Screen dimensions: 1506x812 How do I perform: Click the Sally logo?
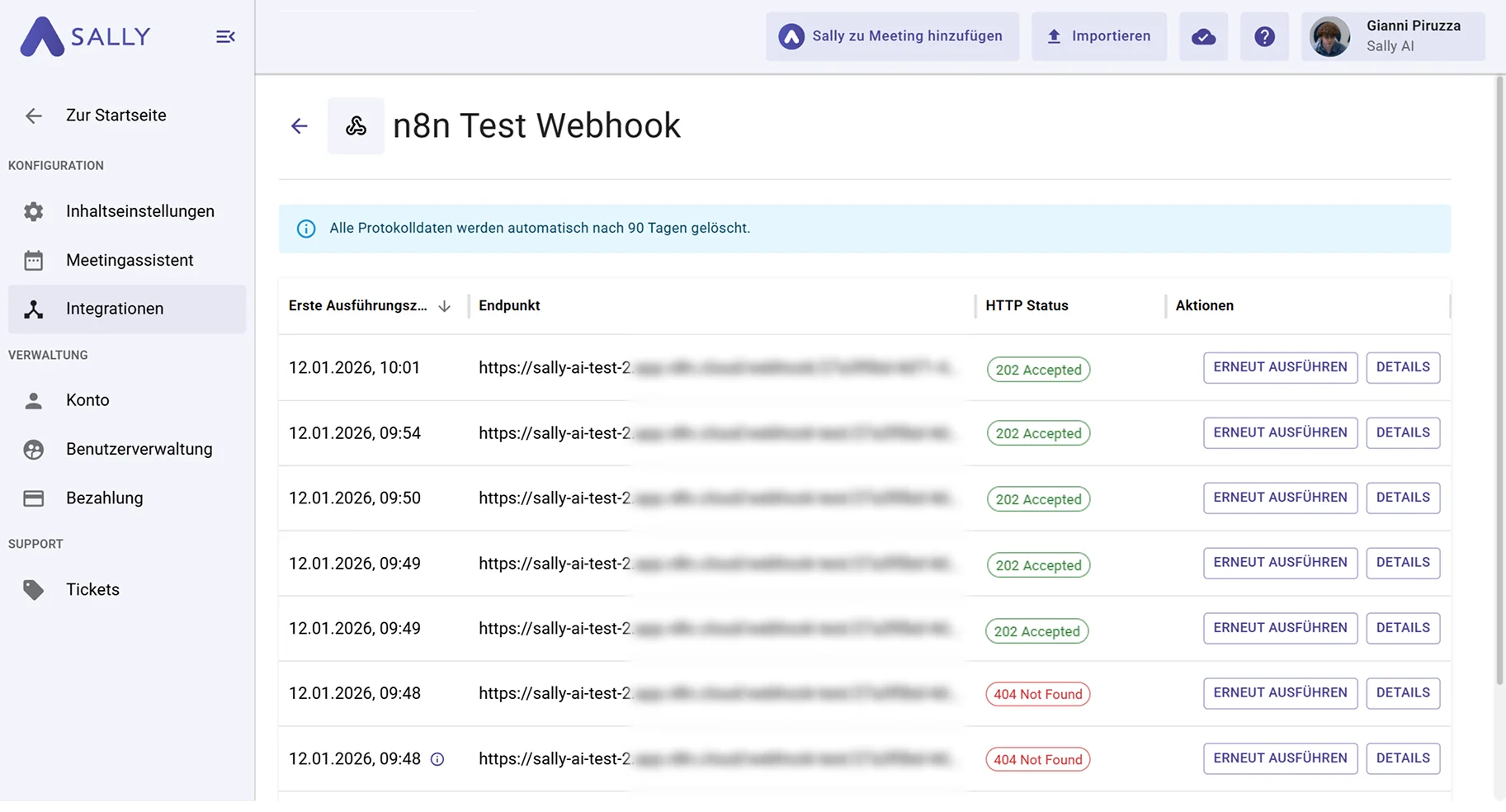[85, 36]
